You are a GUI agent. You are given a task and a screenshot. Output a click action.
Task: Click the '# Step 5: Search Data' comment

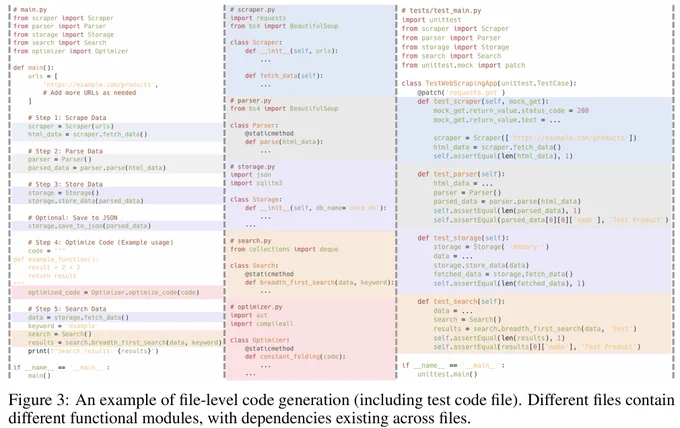(67, 309)
